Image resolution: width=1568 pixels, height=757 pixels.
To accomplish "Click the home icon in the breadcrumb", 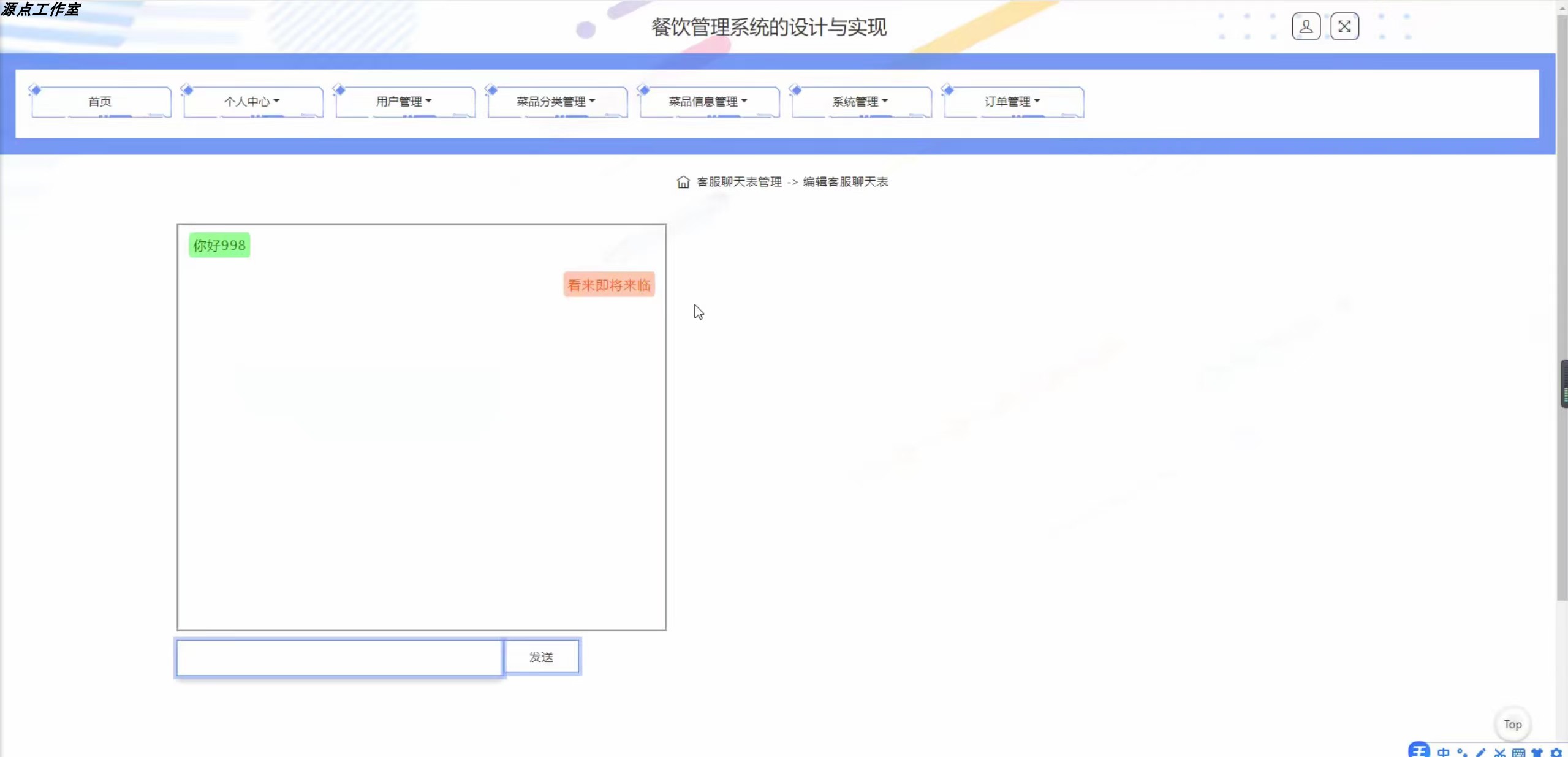I will click(684, 181).
